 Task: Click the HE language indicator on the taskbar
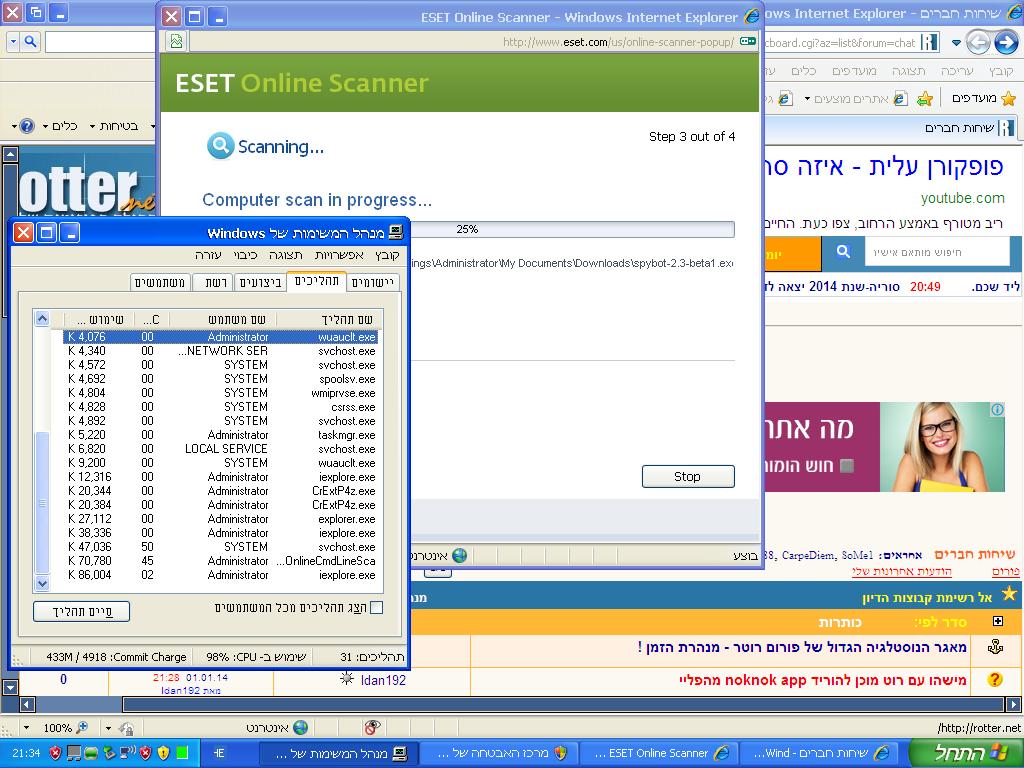(x=219, y=752)
